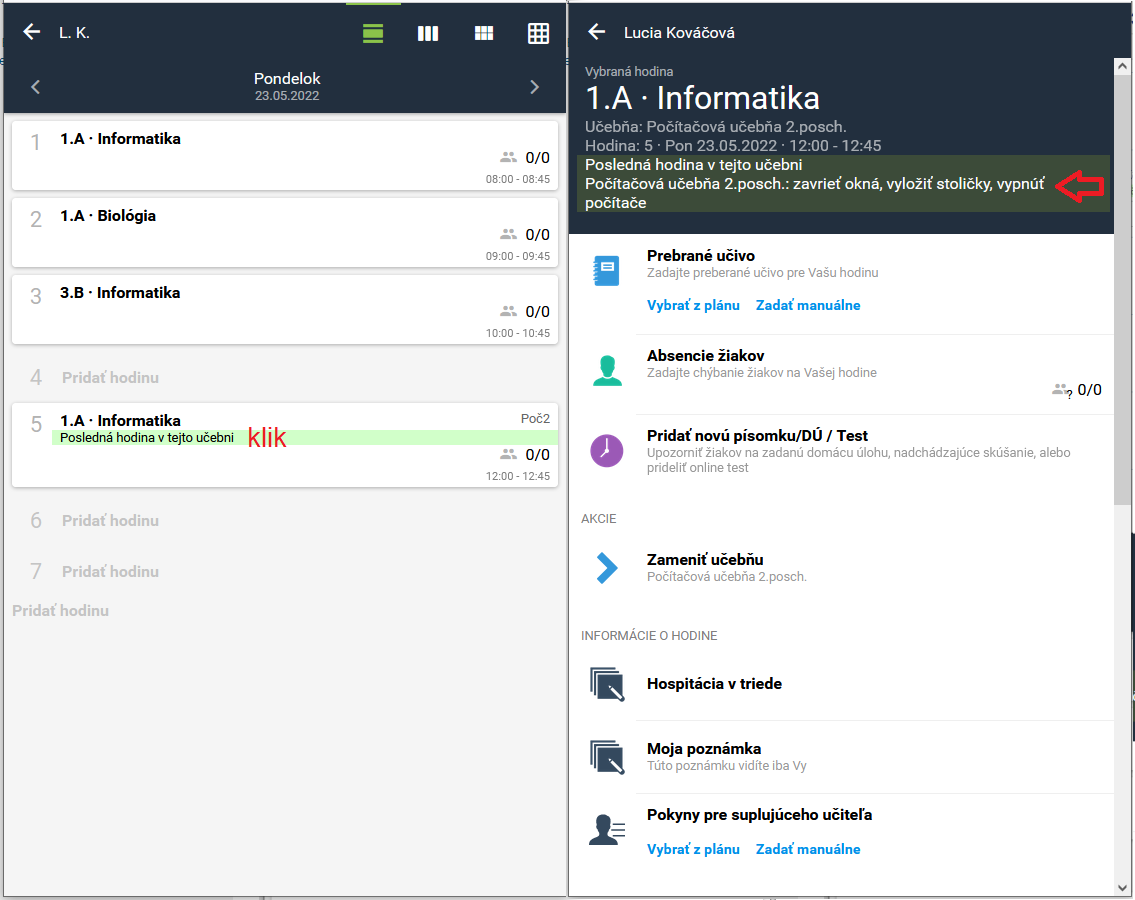Viewport: 1135px width, 900px height.
Task: Click Vybrať z plánu under Prebrané učivo
Action: [x=693, y=305]
